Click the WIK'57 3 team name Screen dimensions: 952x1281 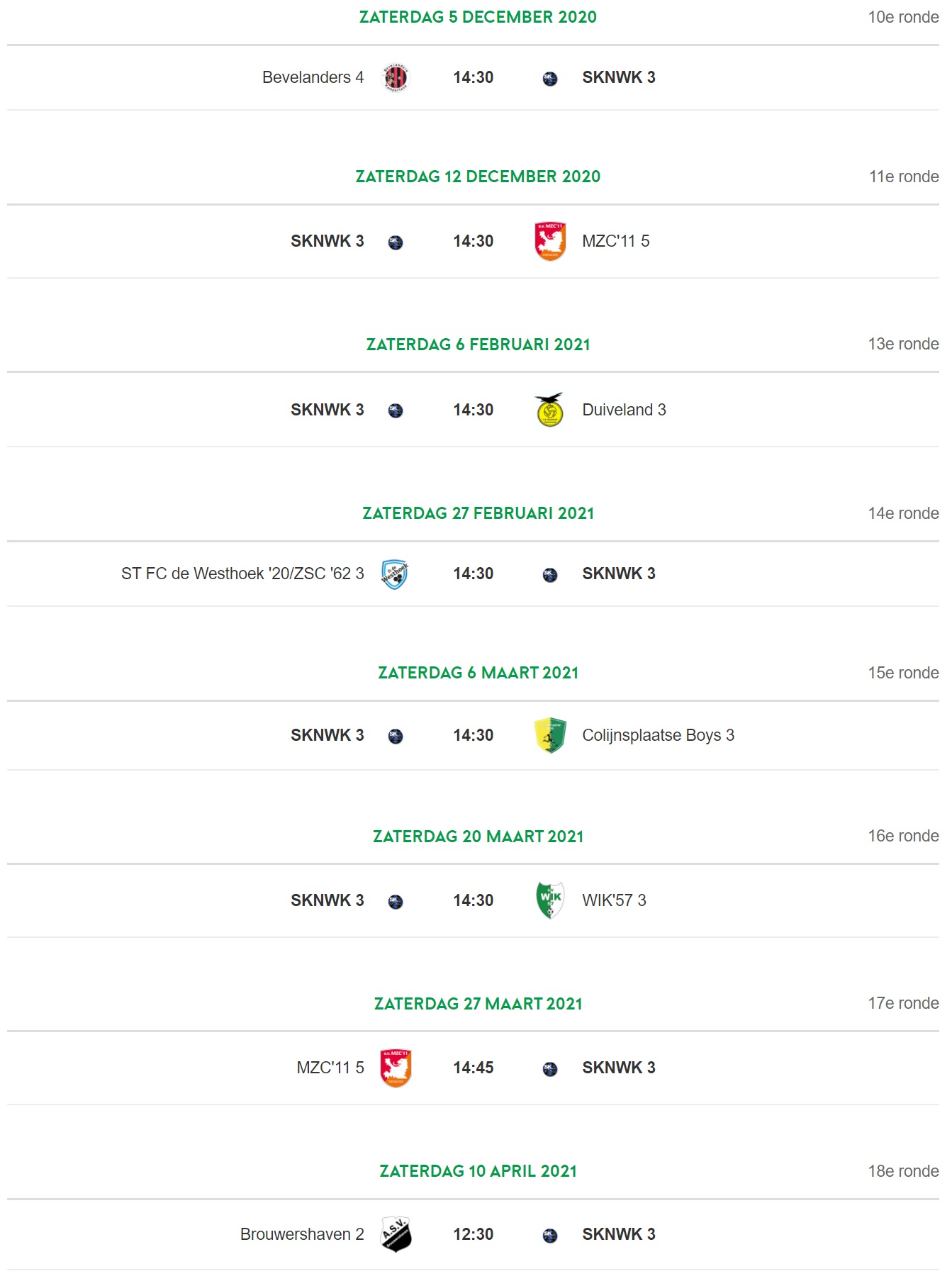(614, 900)
